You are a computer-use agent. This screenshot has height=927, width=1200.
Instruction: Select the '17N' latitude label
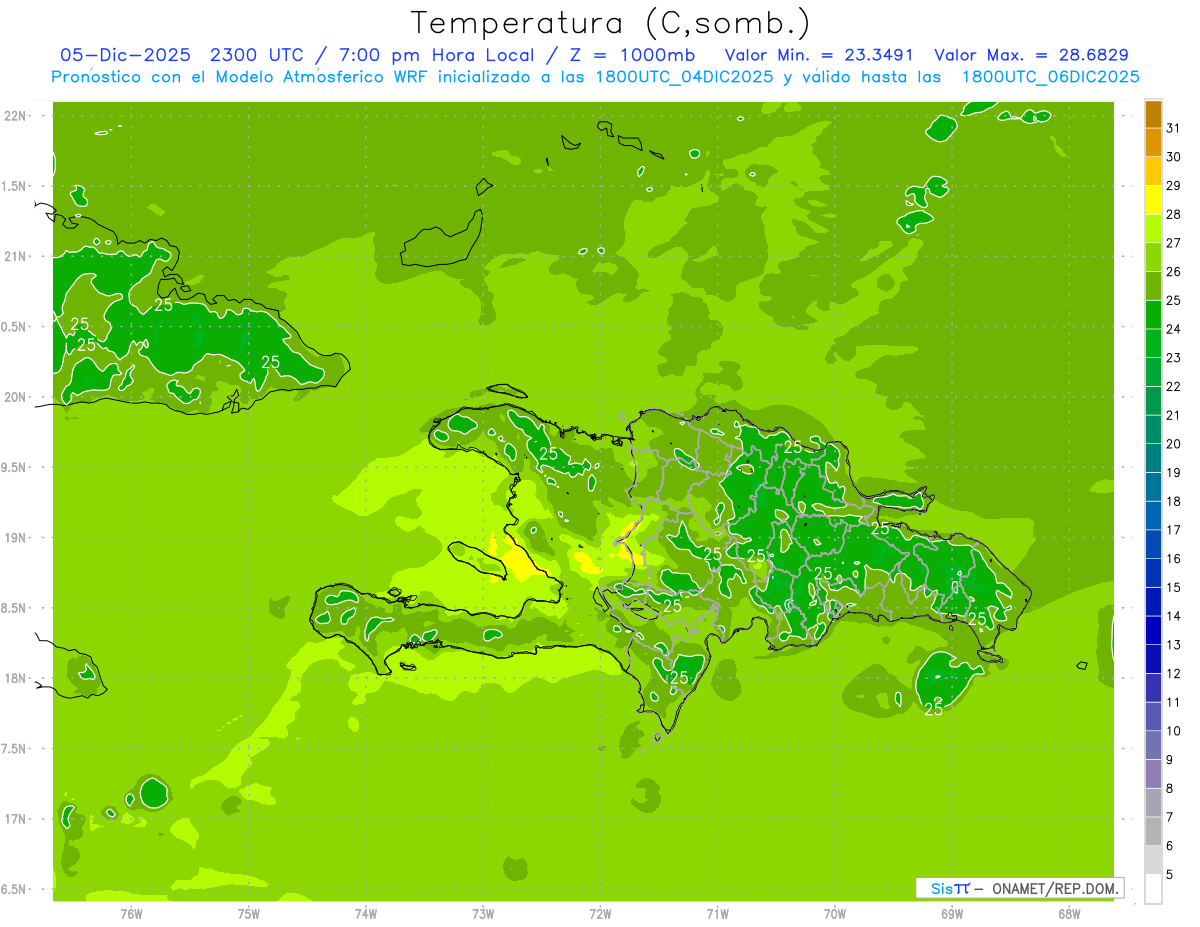pos(16,819)
